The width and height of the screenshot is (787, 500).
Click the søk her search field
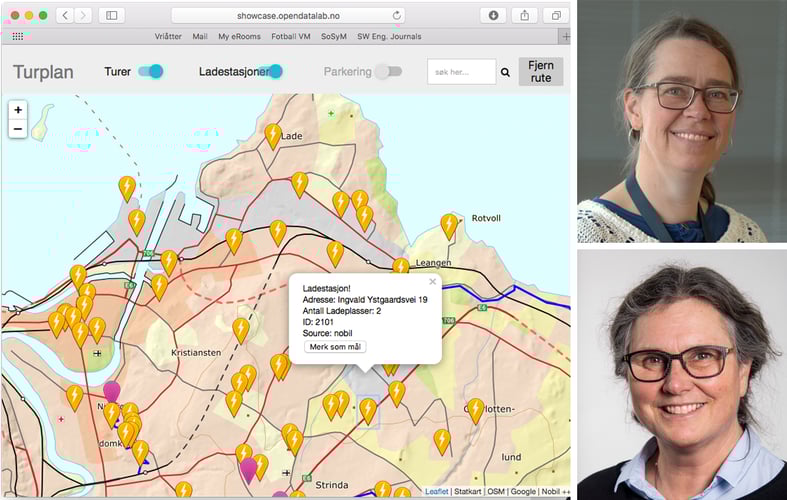click(x=461, y=72)
